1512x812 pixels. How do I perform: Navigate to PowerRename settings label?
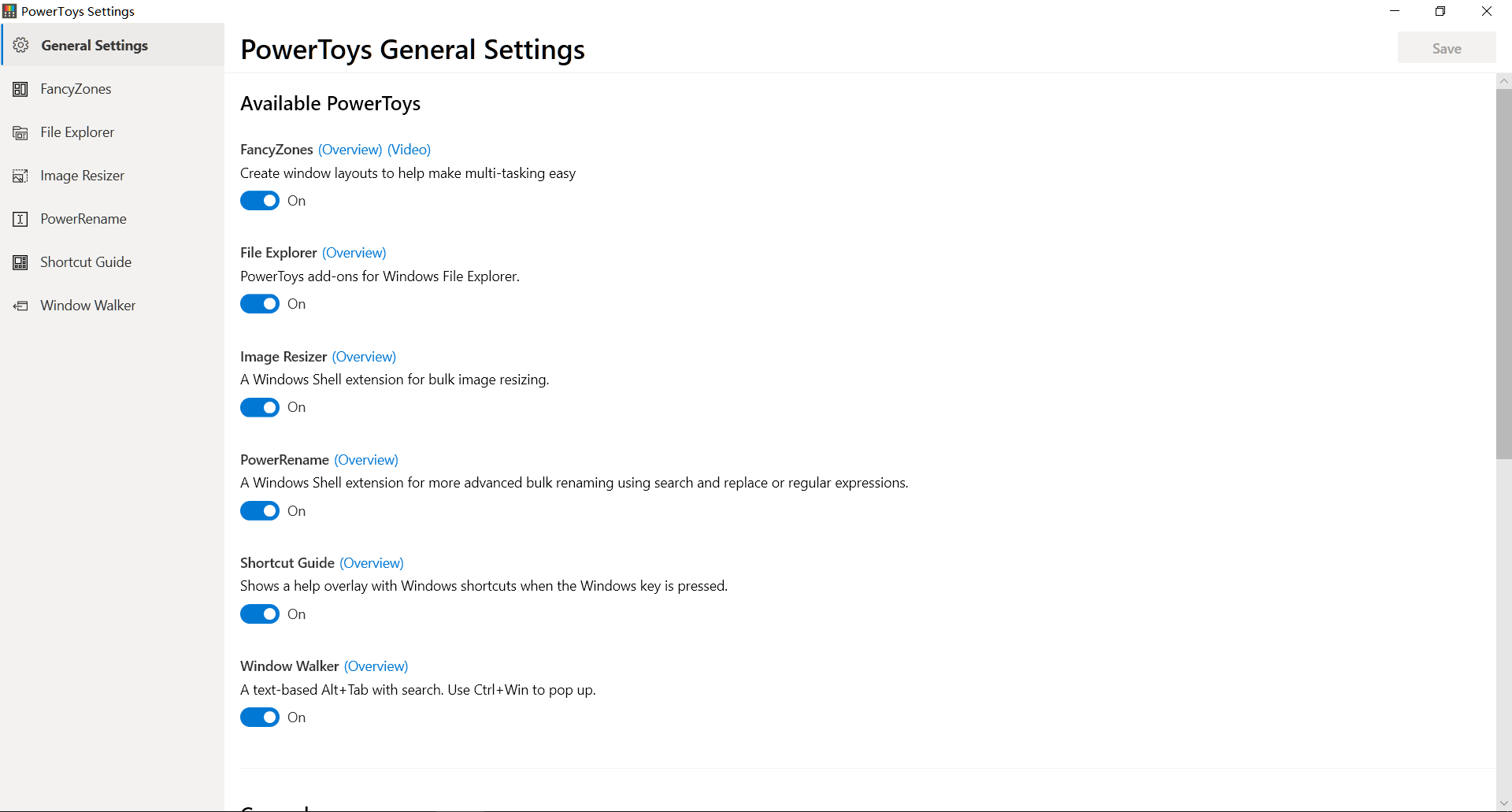coord(83,219)
